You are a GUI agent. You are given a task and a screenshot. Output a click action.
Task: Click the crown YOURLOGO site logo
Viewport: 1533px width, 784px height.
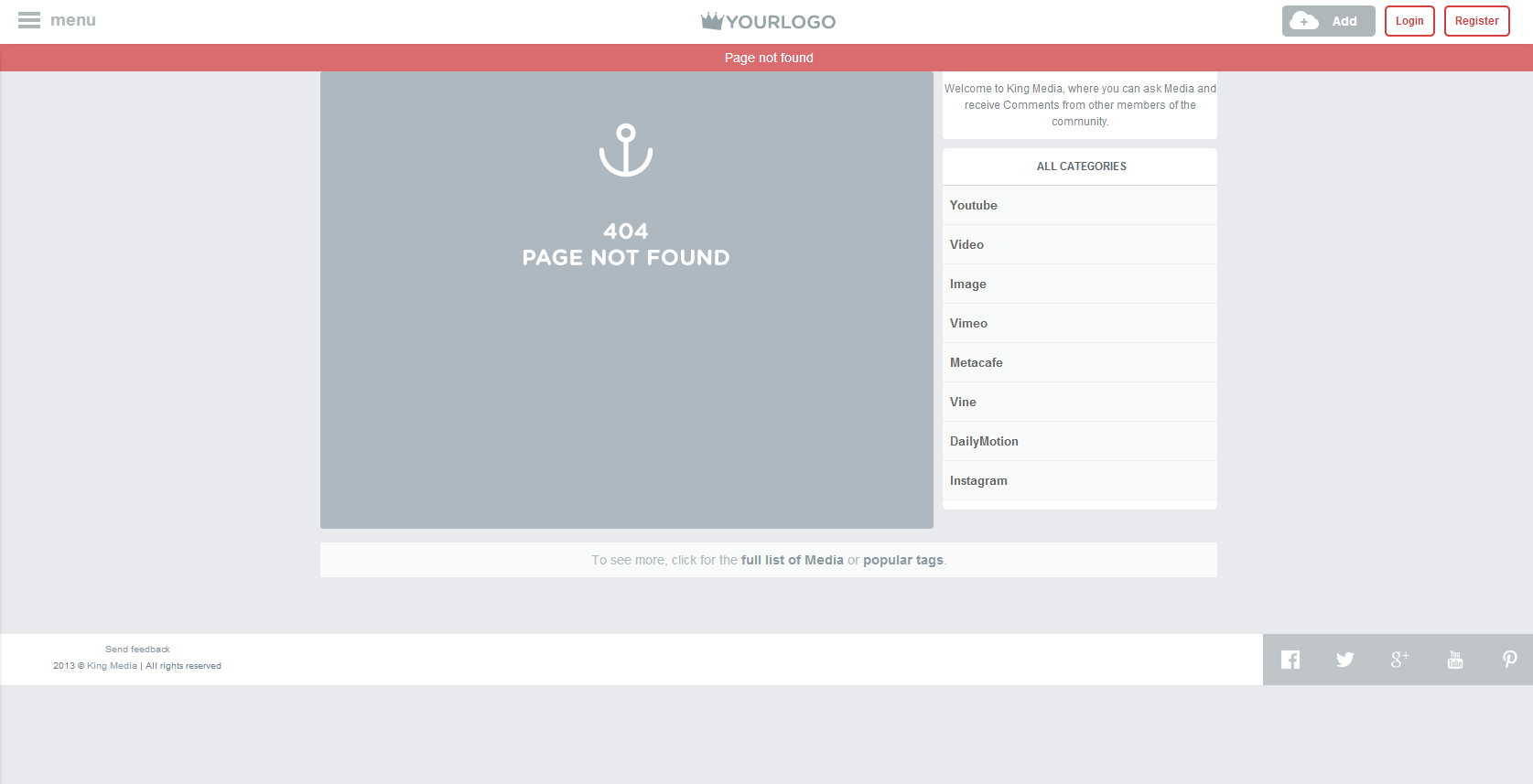[768, 21]
